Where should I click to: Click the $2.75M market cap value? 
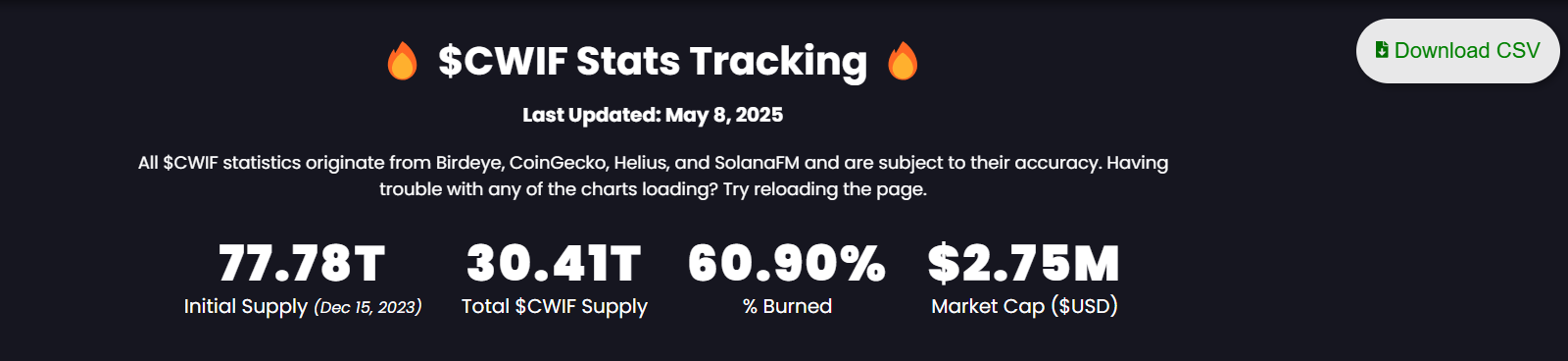1024,263
